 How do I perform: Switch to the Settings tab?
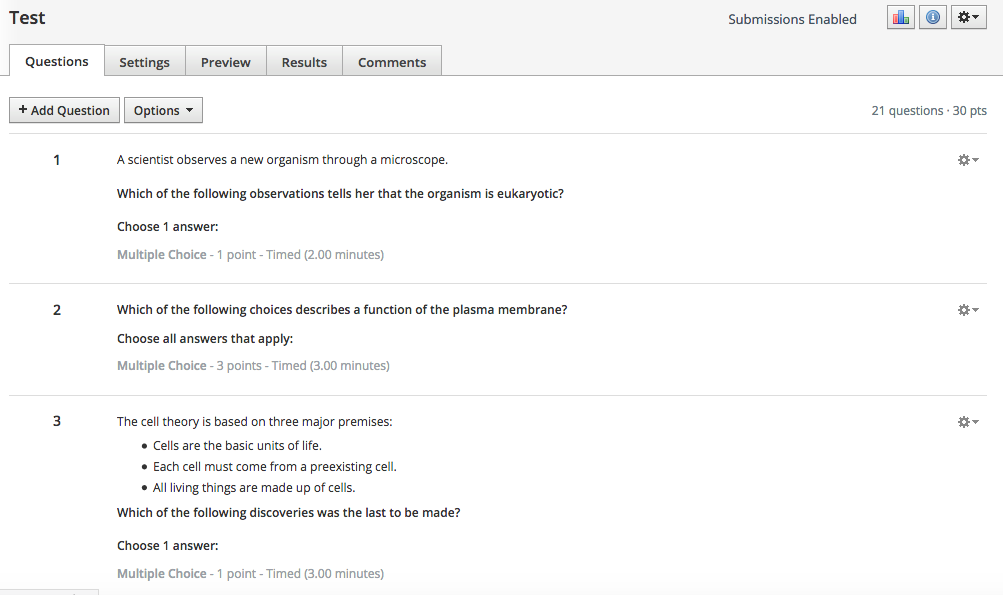[145, 62]
